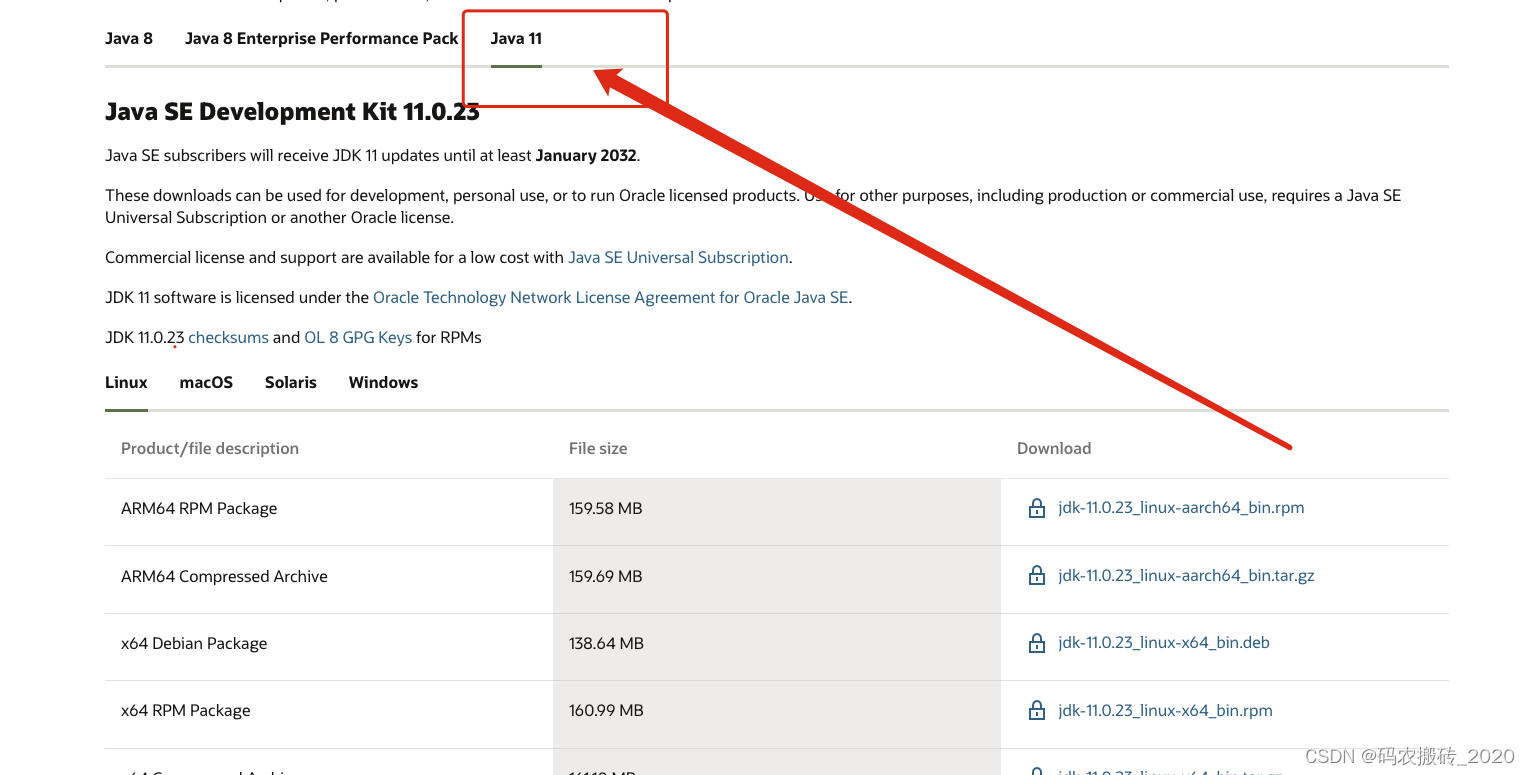Click the File size column header
This screenshot has height=775, width=1530.
click(598, 448)
